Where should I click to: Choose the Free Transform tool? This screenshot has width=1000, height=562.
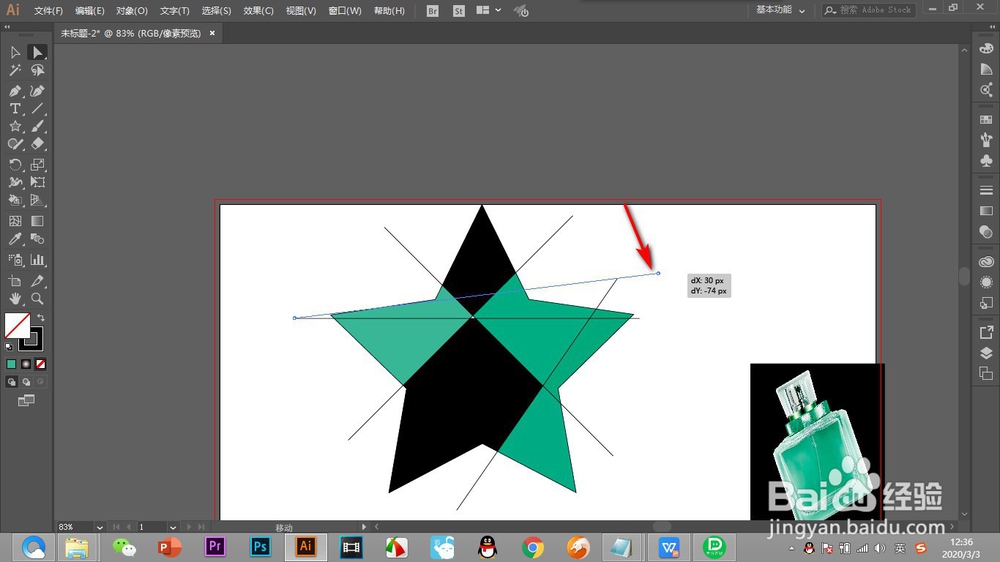38,182
